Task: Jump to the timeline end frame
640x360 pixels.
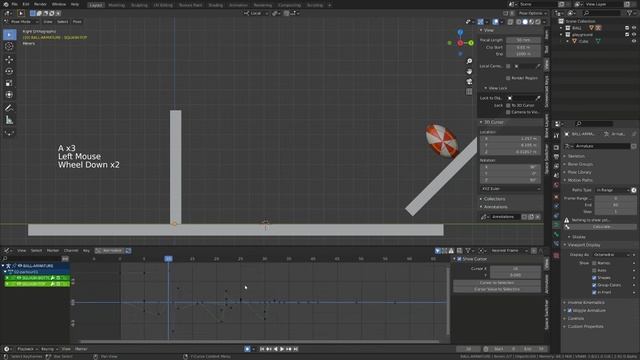Action: (x=296, y=349)
